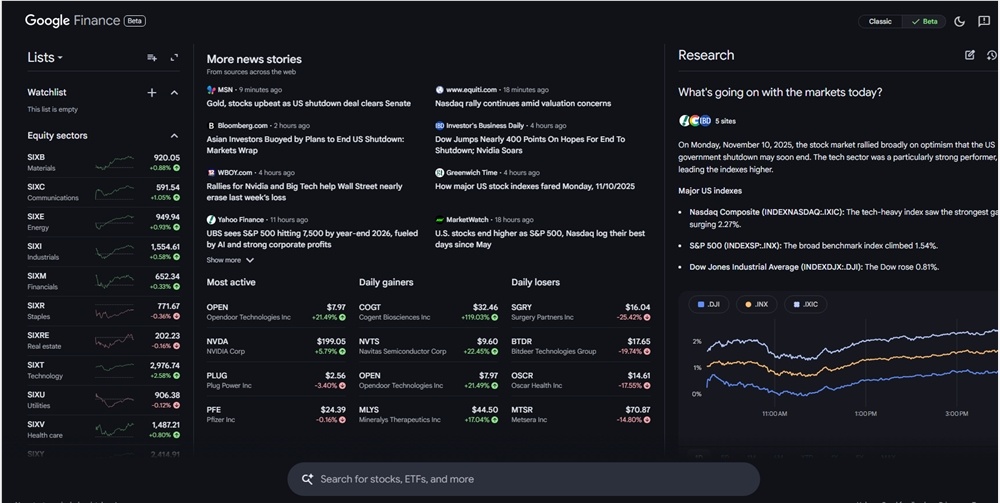Open the MSN gold and stocks news story

[x=308, y=103]
